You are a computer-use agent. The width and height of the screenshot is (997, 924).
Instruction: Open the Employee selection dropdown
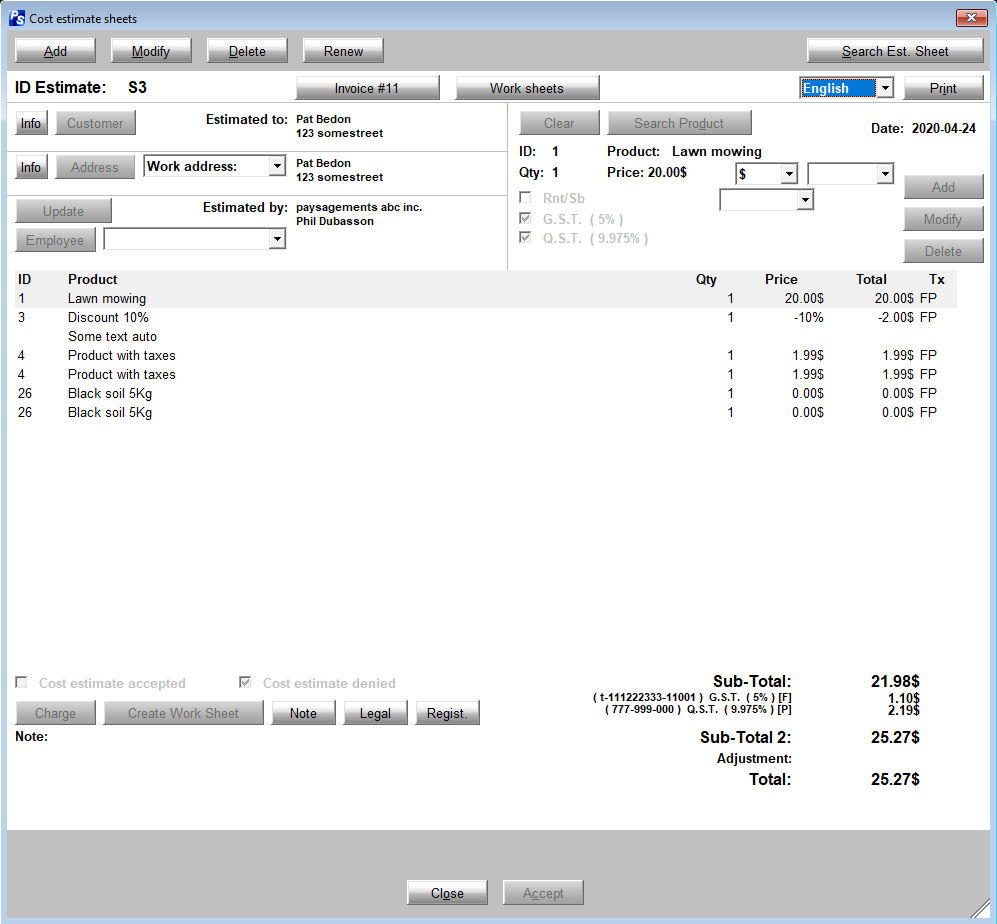pyautogui.click(x=277, y=240)
